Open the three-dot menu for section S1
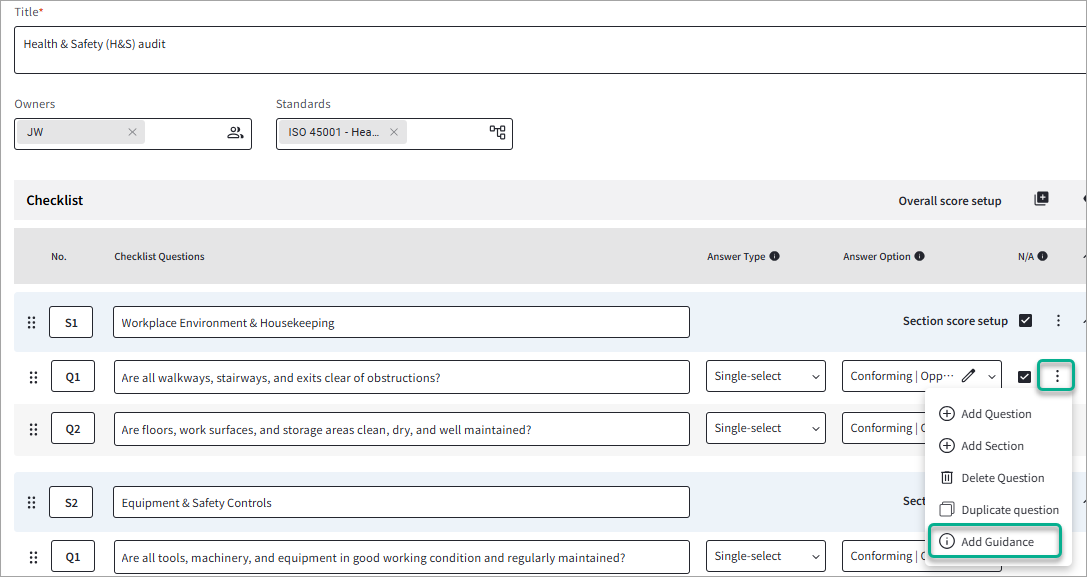 point(1058,320)
